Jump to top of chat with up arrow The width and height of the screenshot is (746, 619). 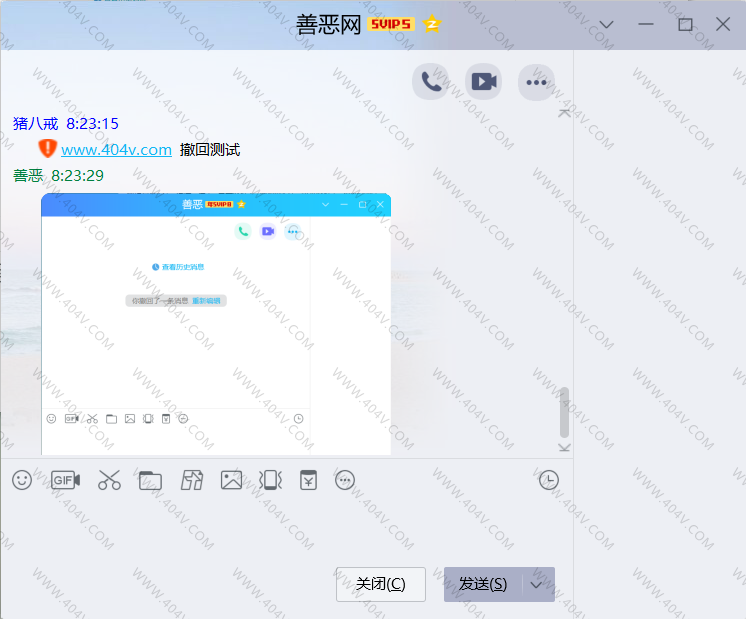(x=564, y=113)
